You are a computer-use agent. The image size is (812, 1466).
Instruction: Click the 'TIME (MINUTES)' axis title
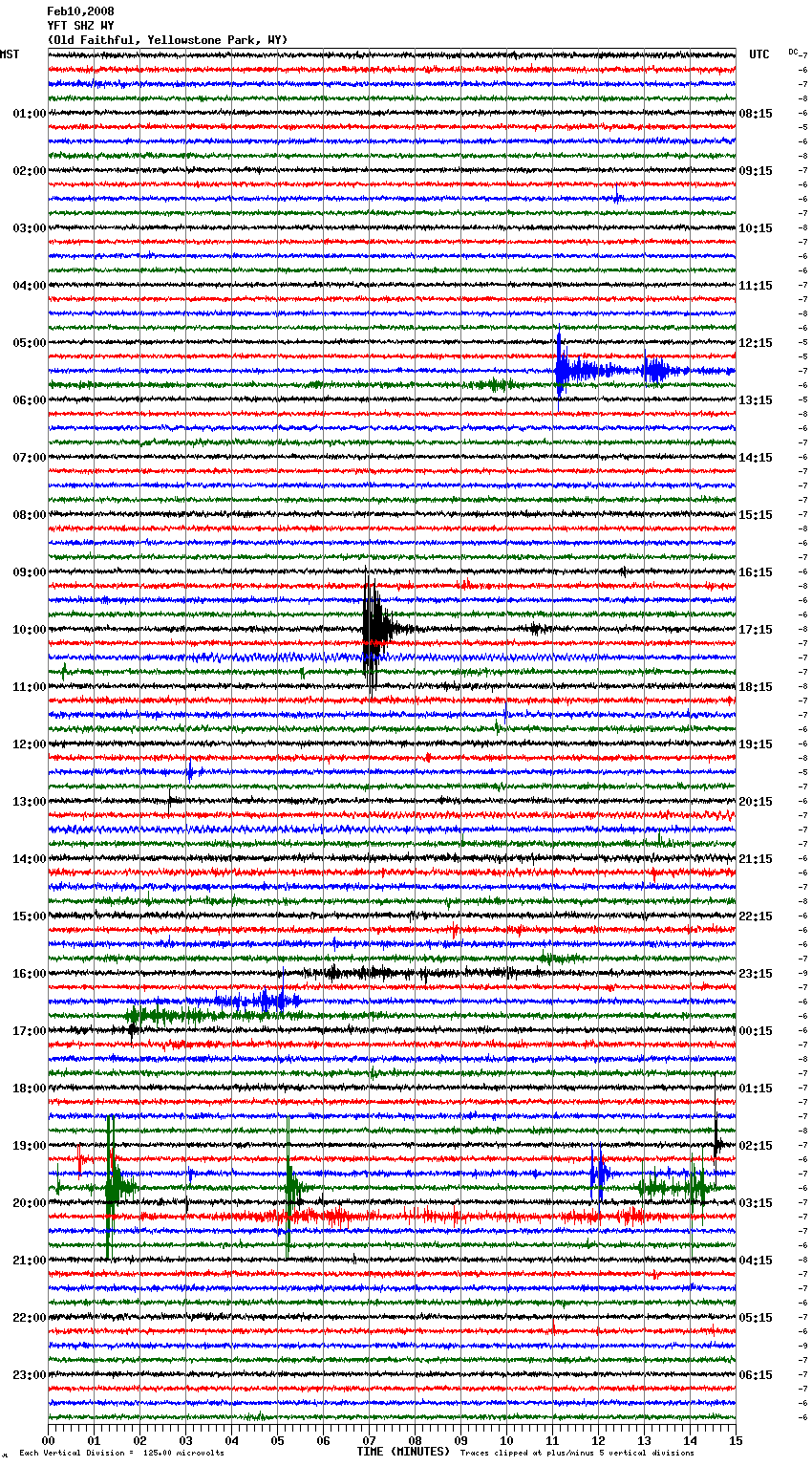pos(403,1452)
